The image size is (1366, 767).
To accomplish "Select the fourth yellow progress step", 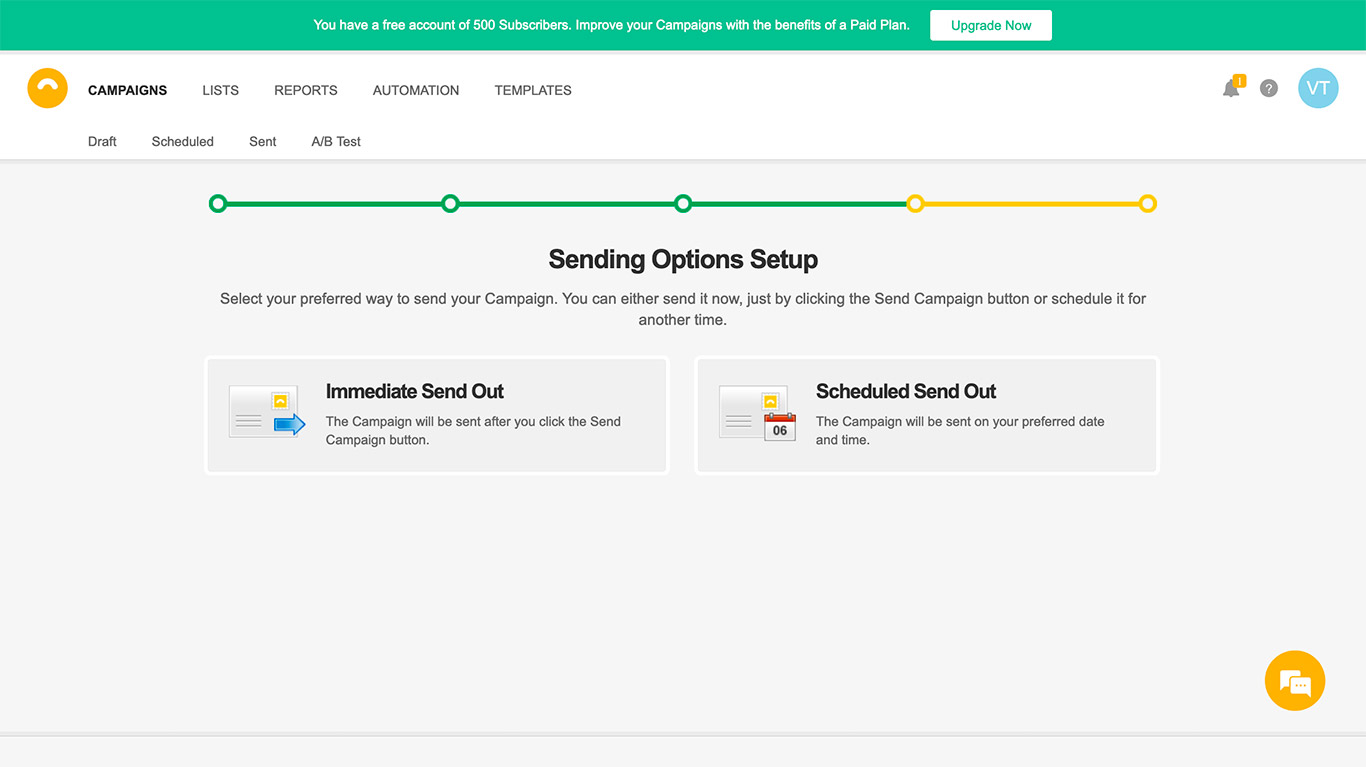I will (915, 204).
